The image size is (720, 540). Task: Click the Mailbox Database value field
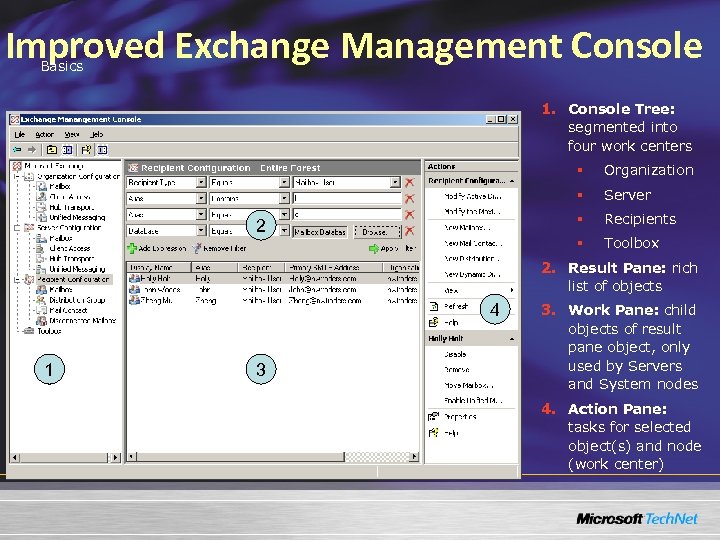(x=320, y=232)
